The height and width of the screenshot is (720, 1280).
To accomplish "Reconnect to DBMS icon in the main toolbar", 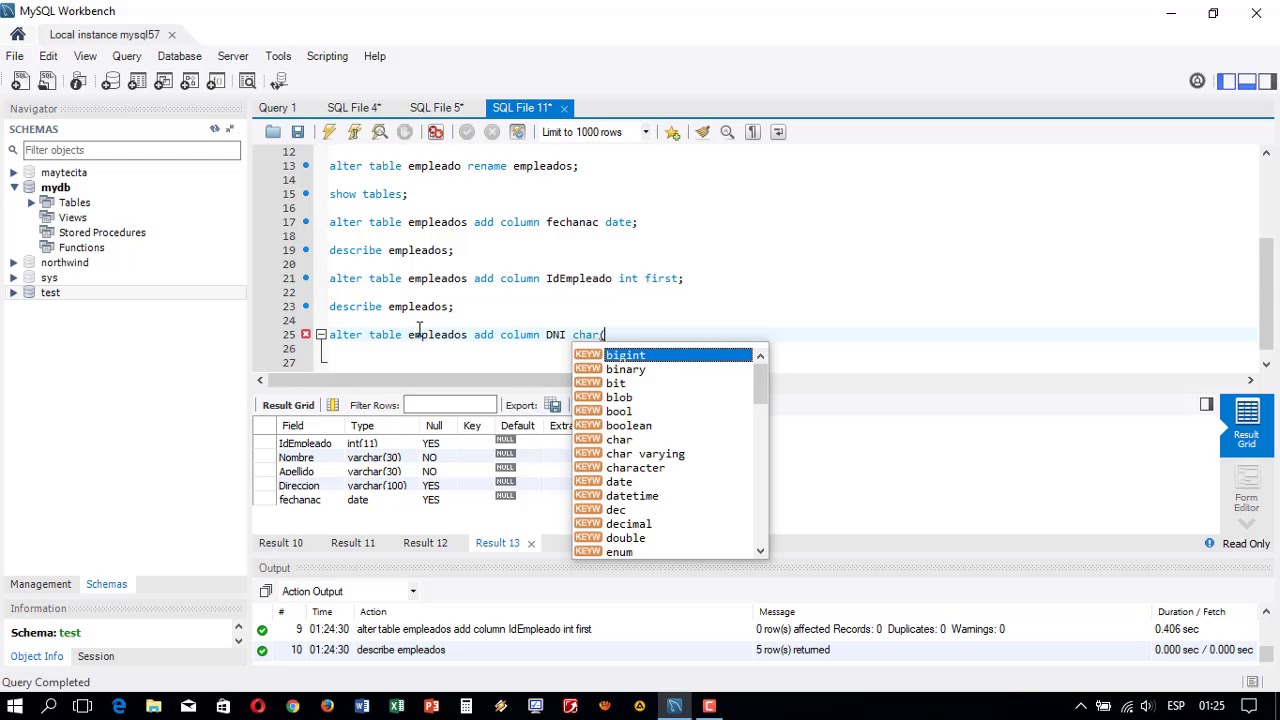I will click(279, 81).
